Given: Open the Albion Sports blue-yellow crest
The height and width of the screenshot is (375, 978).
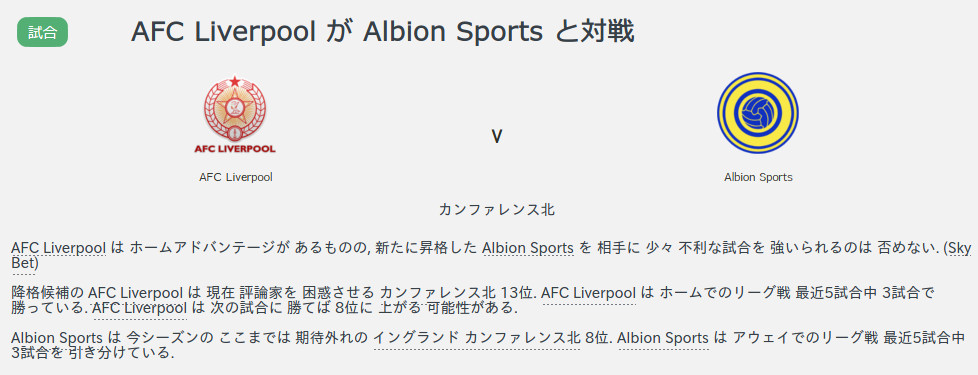Looking at the screenshot, I should [758, 113].
